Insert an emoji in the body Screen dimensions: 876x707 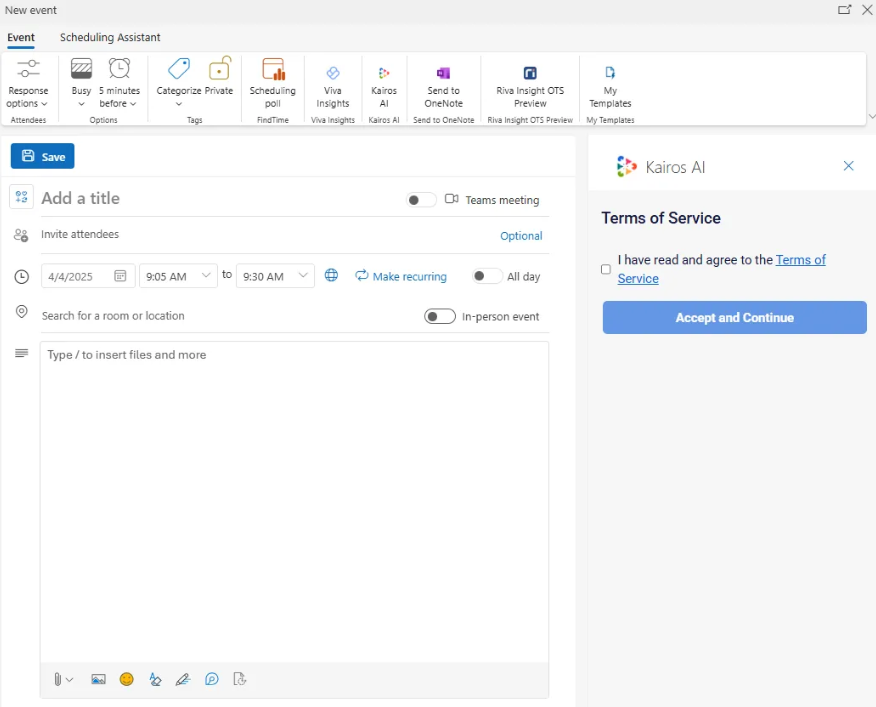(x=127, y=679)
